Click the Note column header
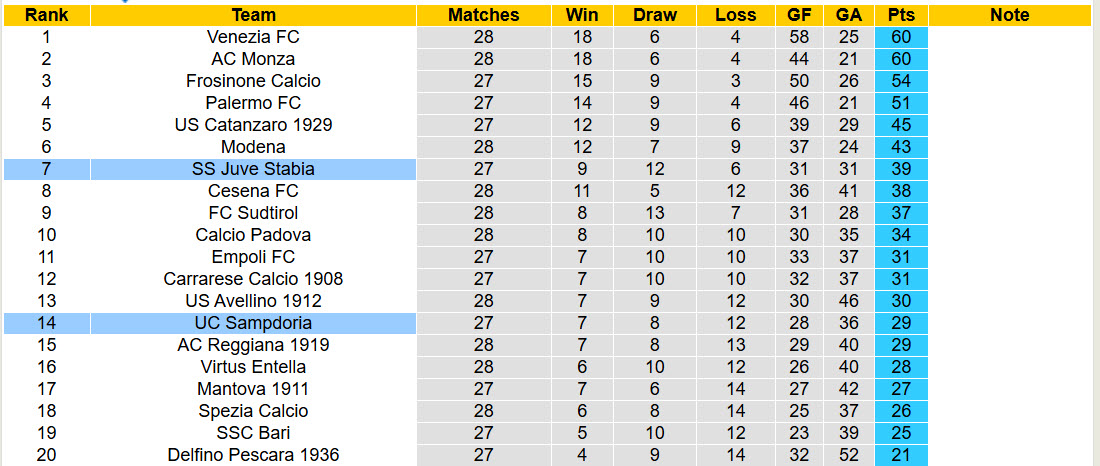Screen dimensions: 1100x466 [x=1009, y=15]
